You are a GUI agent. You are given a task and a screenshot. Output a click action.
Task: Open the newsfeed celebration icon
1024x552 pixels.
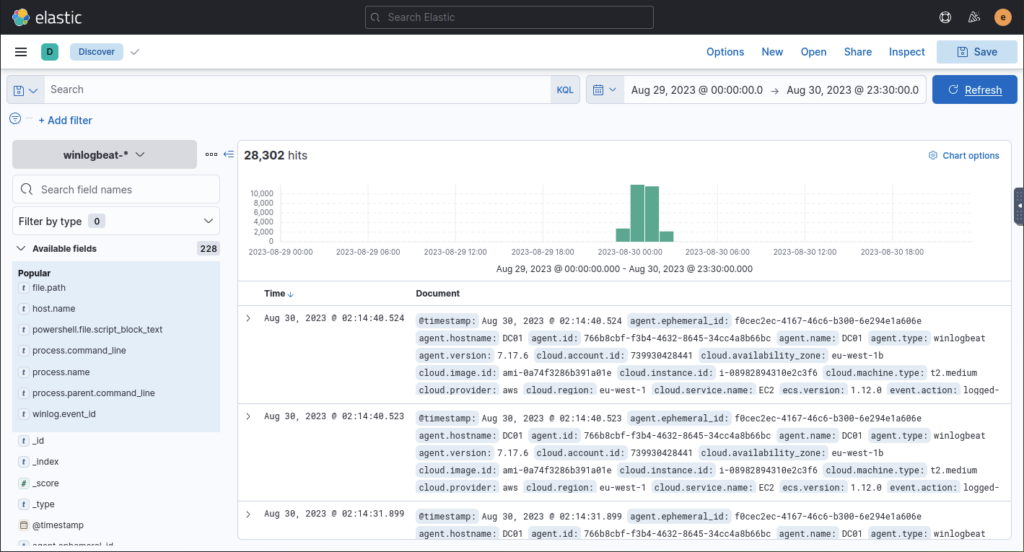[974, 18]
